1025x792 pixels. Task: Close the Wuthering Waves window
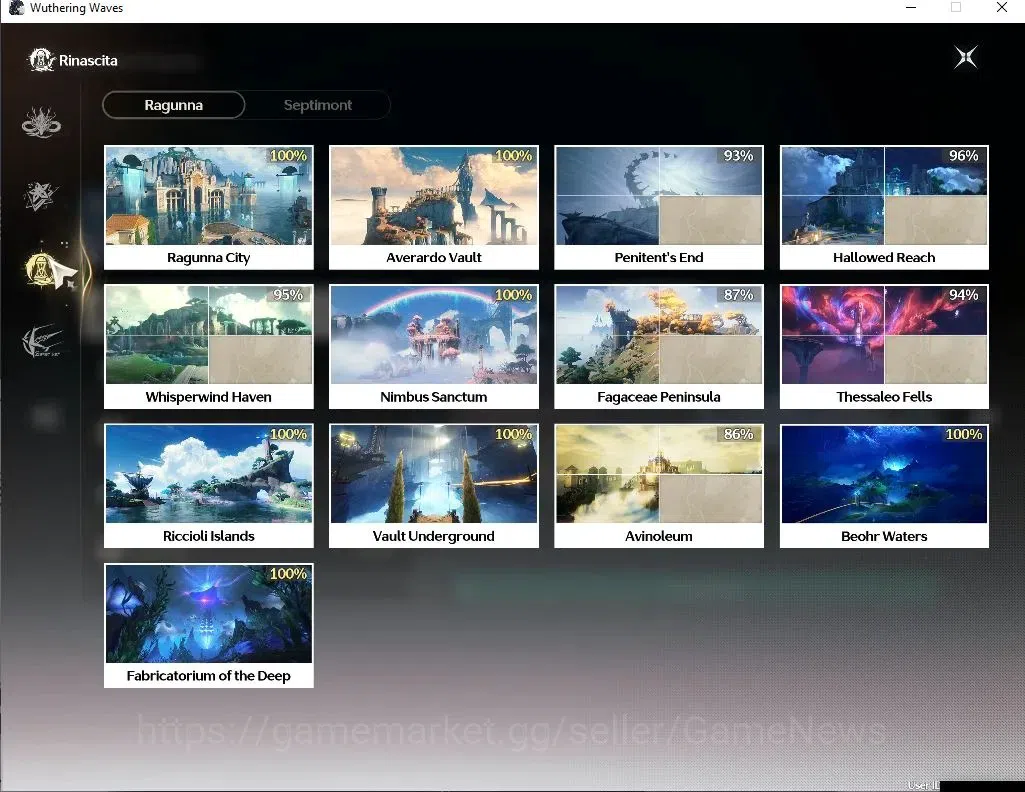[x=1001, y=7]
